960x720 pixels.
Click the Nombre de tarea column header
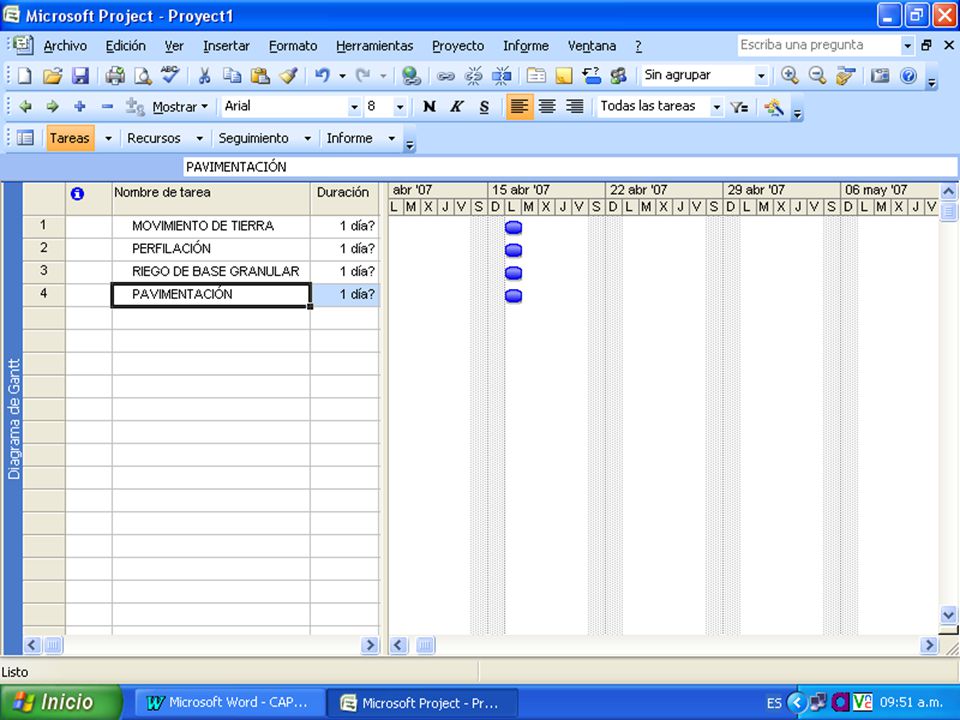211,198
